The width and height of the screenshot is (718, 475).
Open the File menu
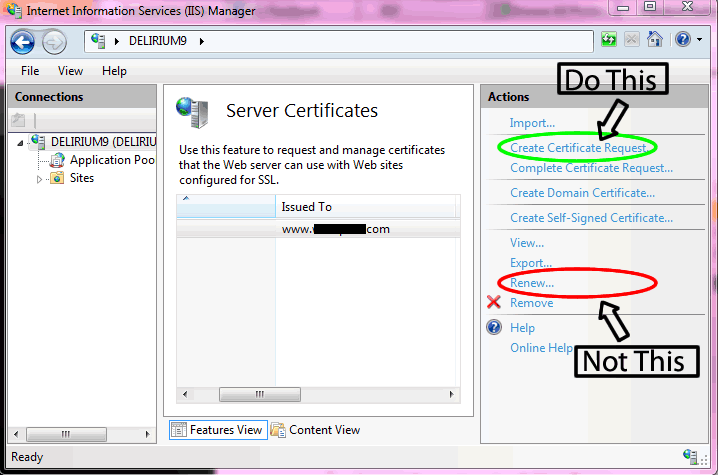pos(30,71)
